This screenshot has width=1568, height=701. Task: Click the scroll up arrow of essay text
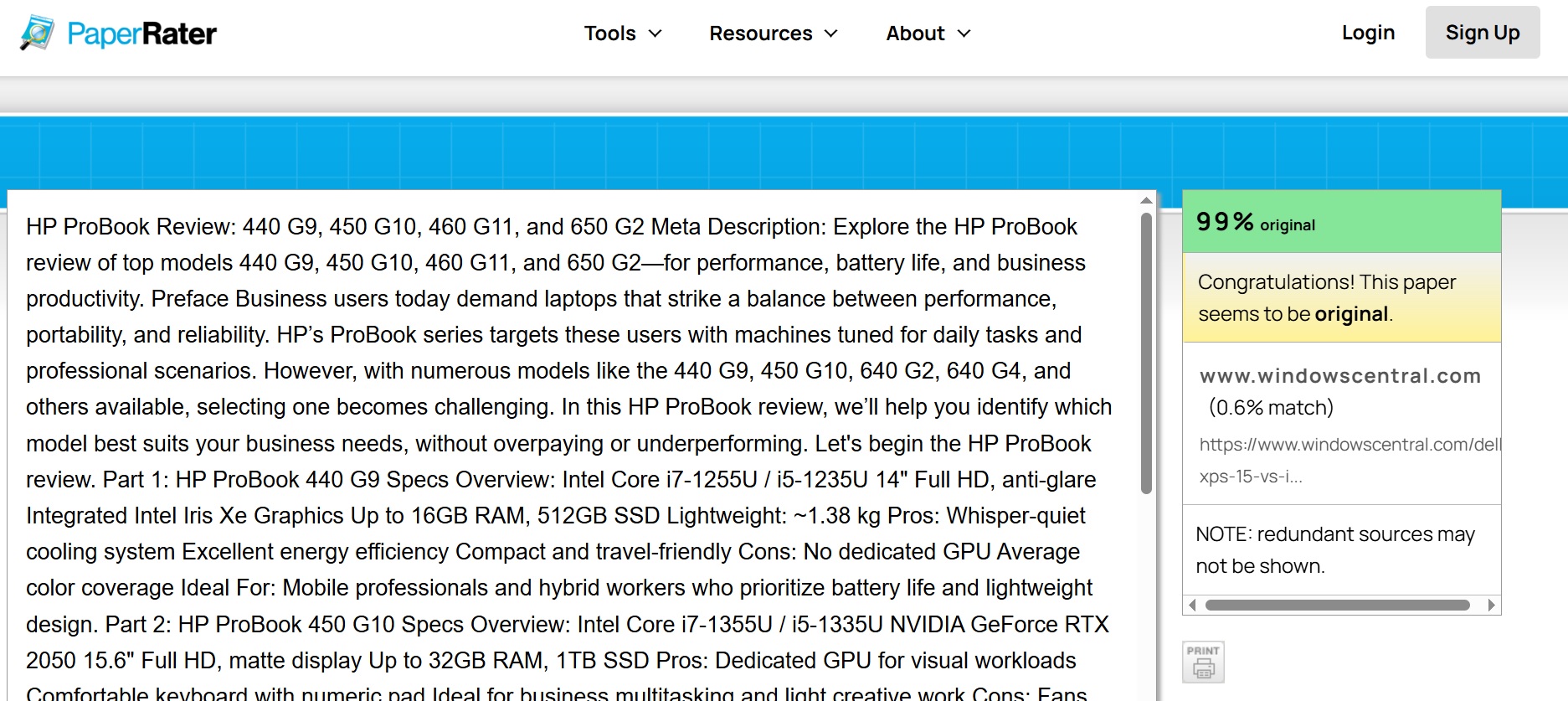1146,200
